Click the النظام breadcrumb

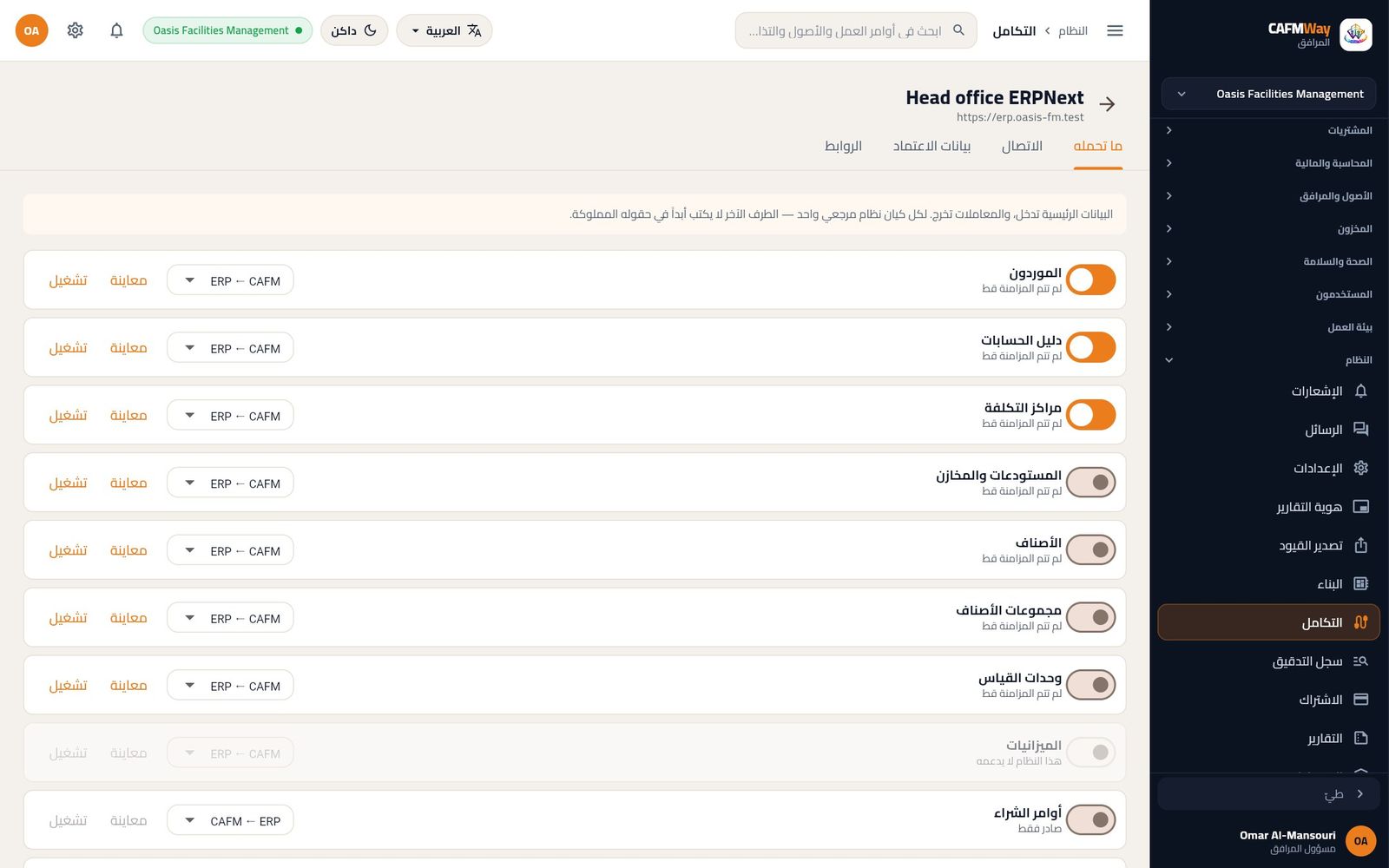1073,30
